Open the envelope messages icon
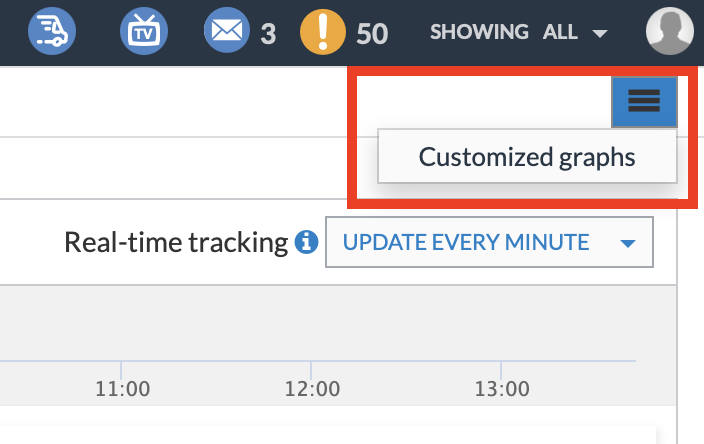 227,31
